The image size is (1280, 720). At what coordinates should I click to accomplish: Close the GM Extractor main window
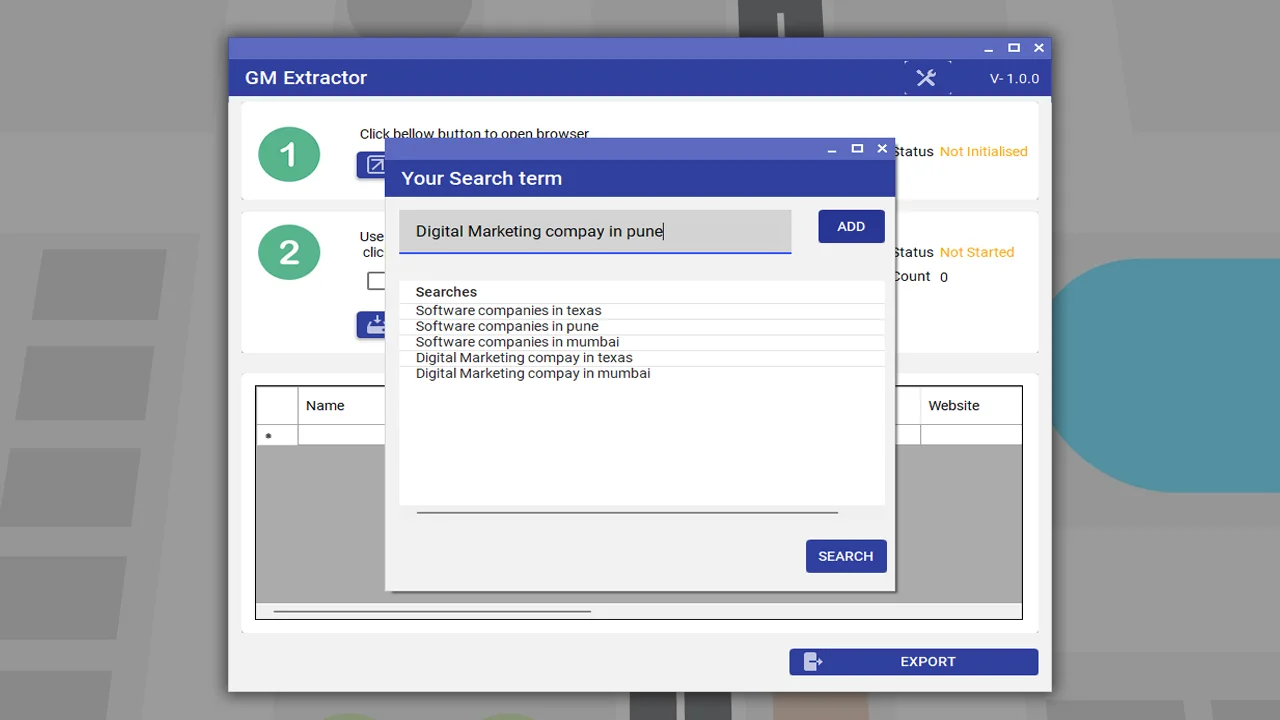click(x=1039, y=48)
